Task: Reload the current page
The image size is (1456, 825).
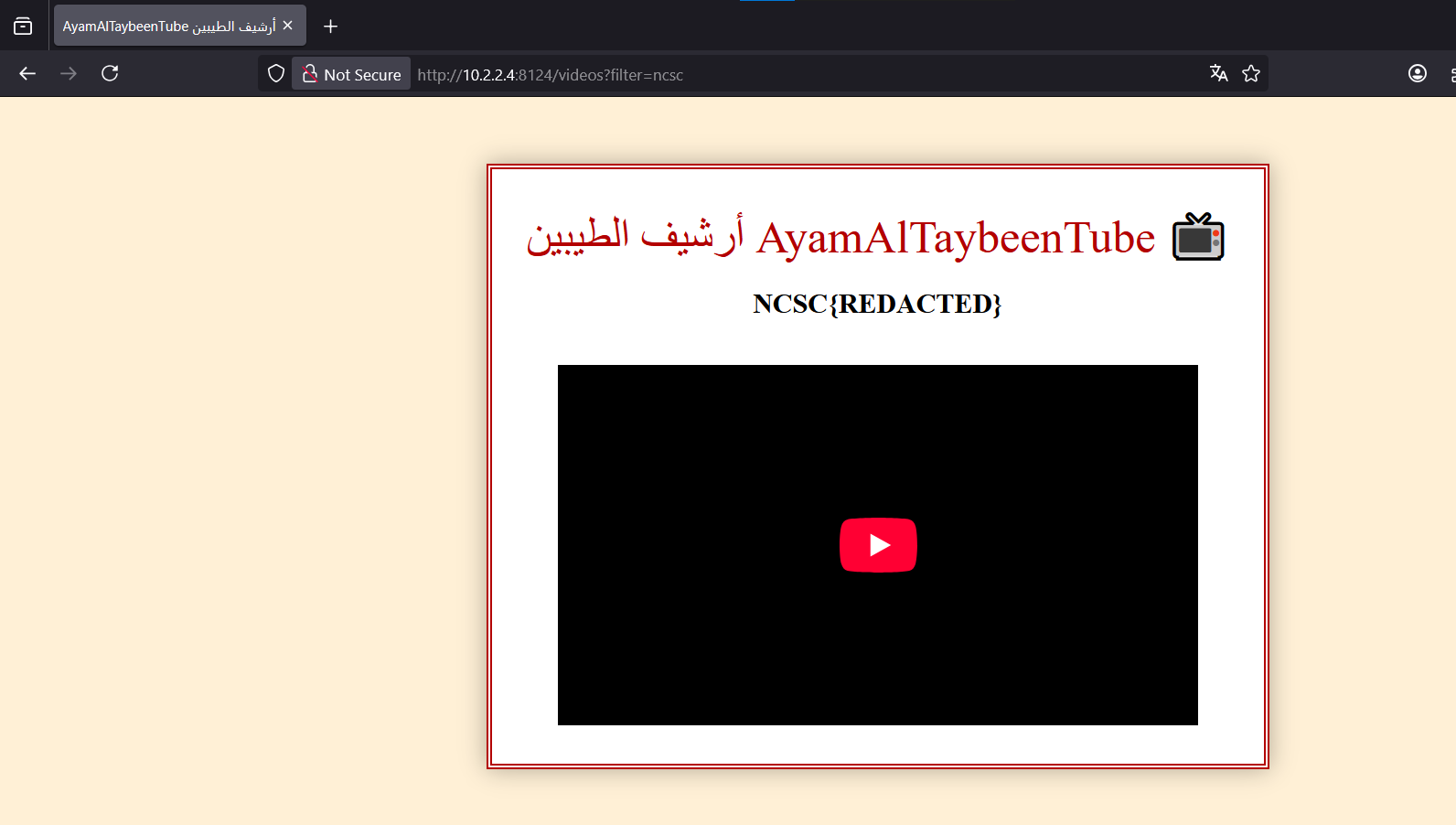Action: click(110, 73)
